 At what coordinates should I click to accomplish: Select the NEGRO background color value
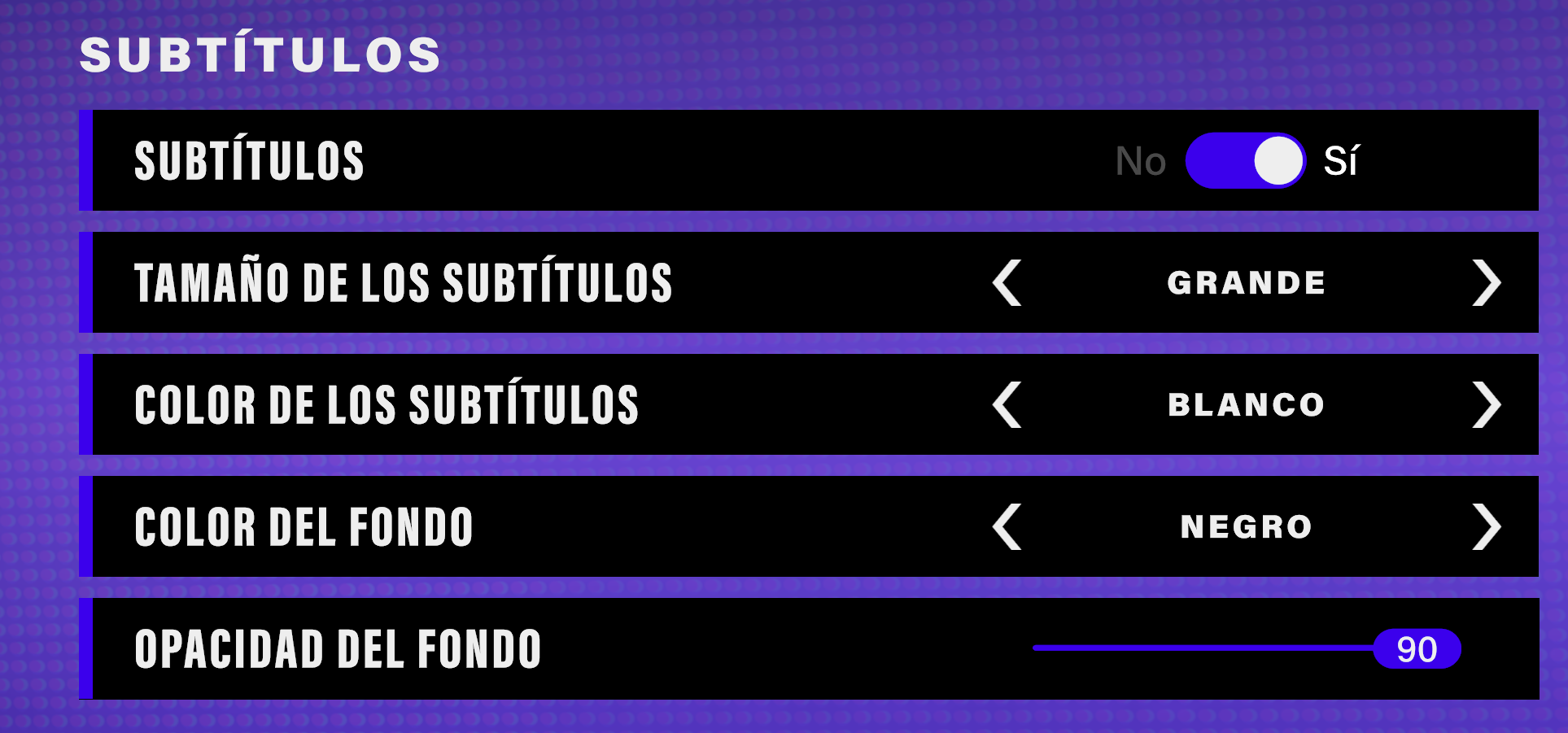click(x=1246, y=526)
